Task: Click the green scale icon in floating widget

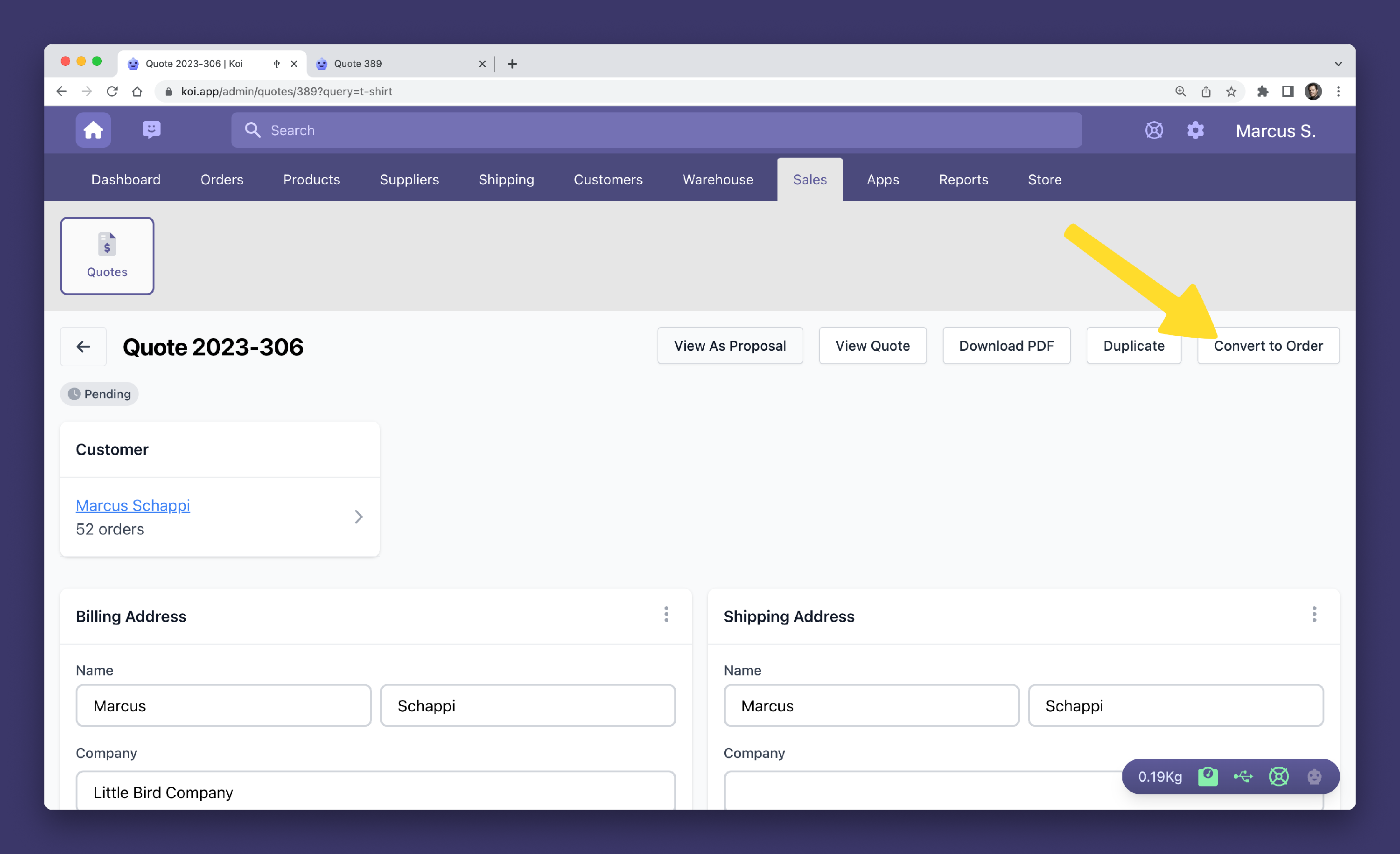Action: click(1207, 776)
